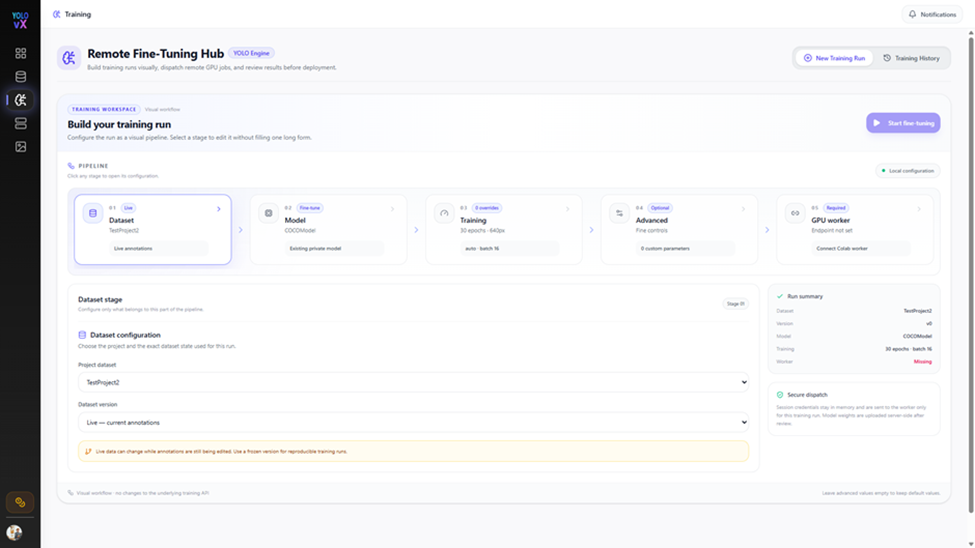Click the yellow coins icon in sidebar

click(20, 503)
